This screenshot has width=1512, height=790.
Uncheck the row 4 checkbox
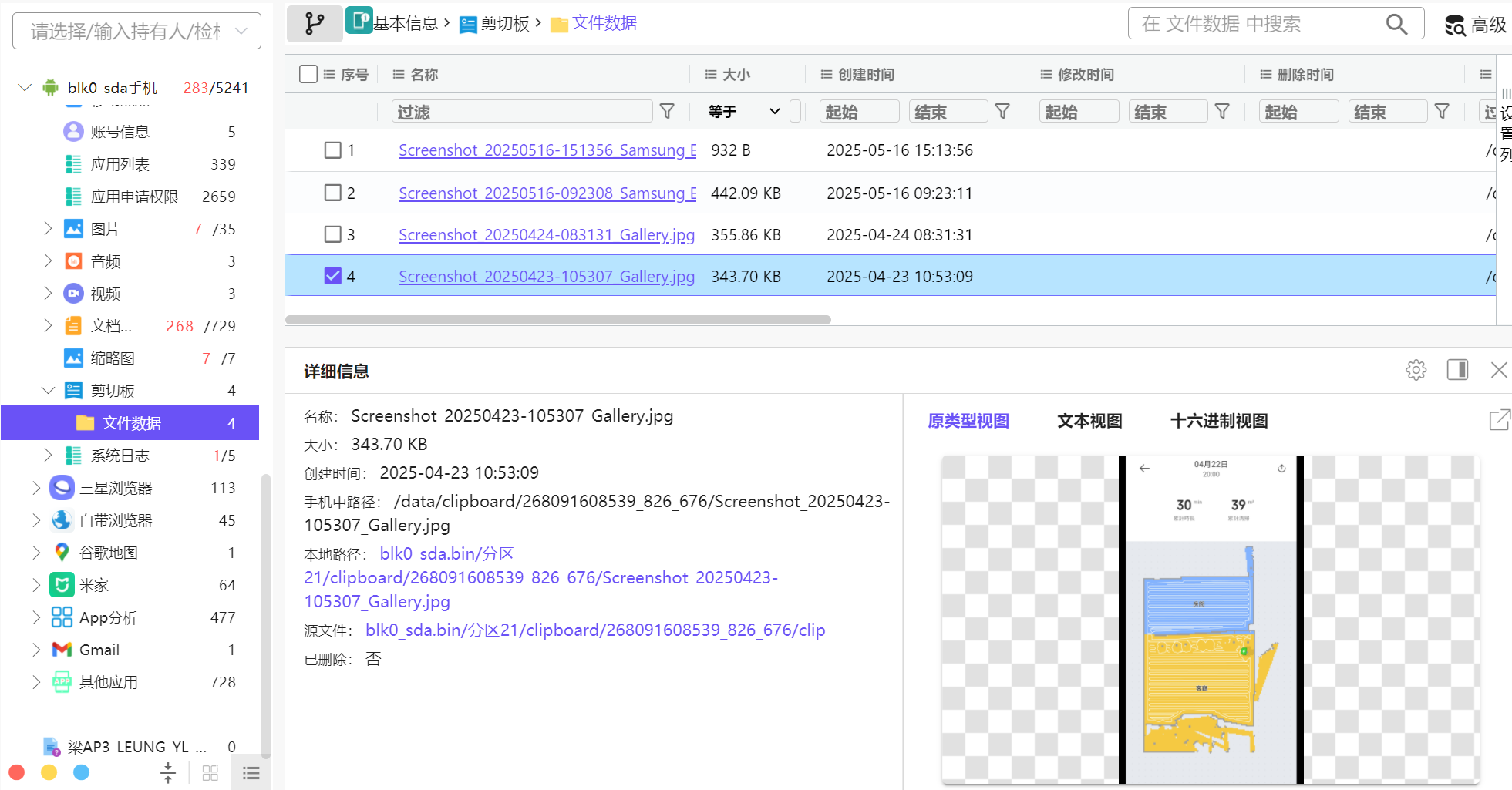tap(333, 276)
